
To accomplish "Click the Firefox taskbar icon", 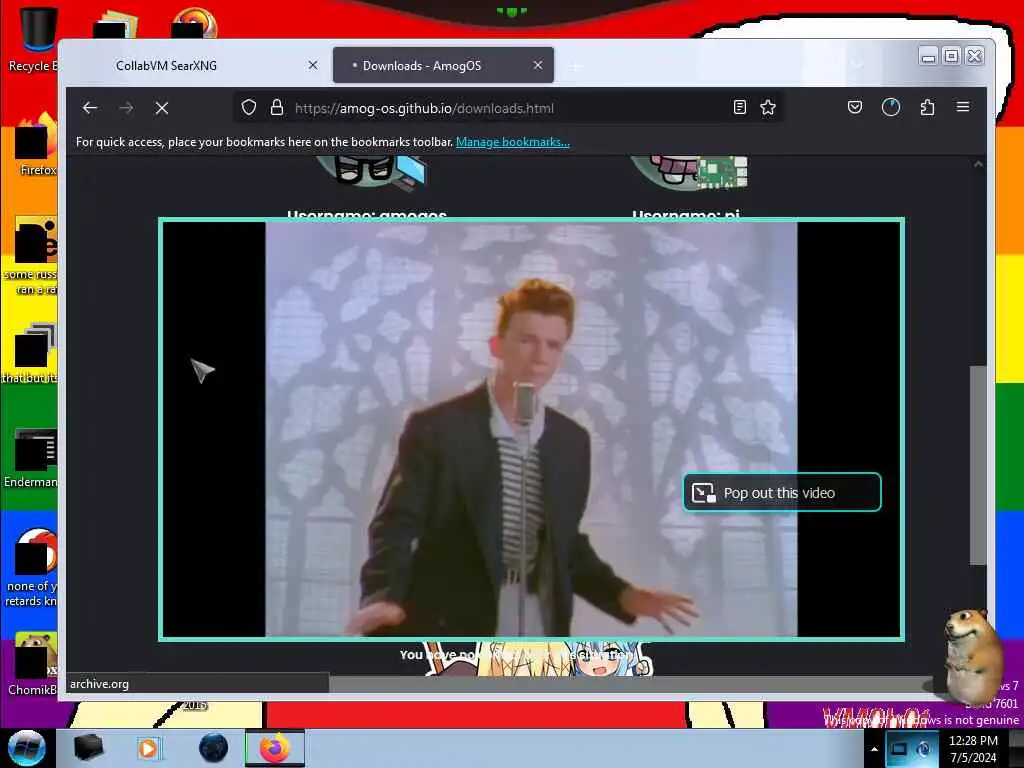I will [275, 748].
